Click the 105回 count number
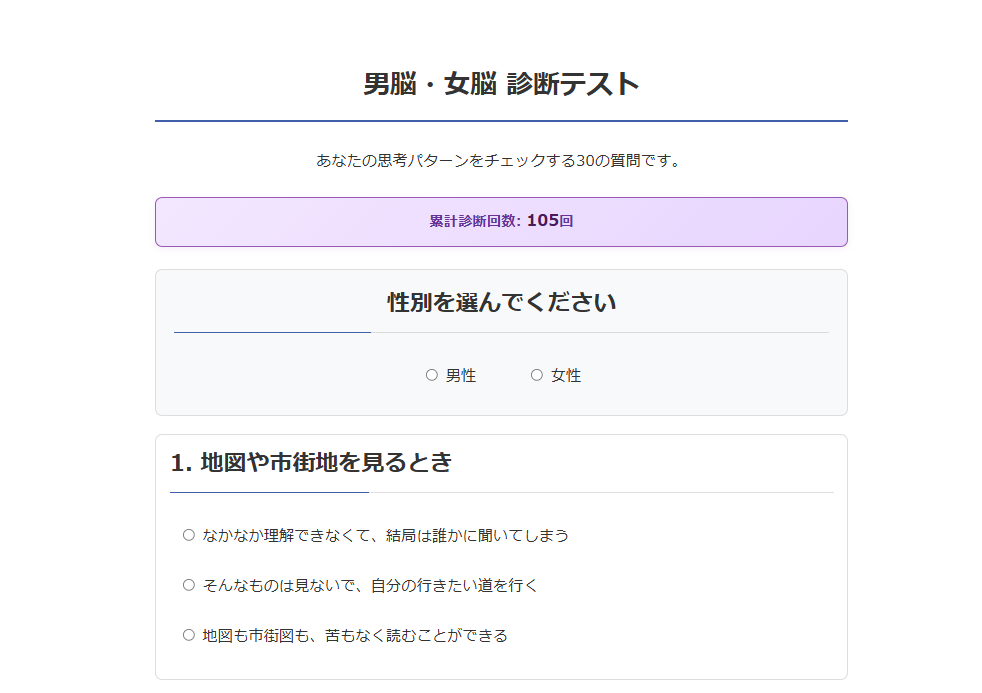The width and height of the screenshot is (982, 693). [x=550, y=220]
